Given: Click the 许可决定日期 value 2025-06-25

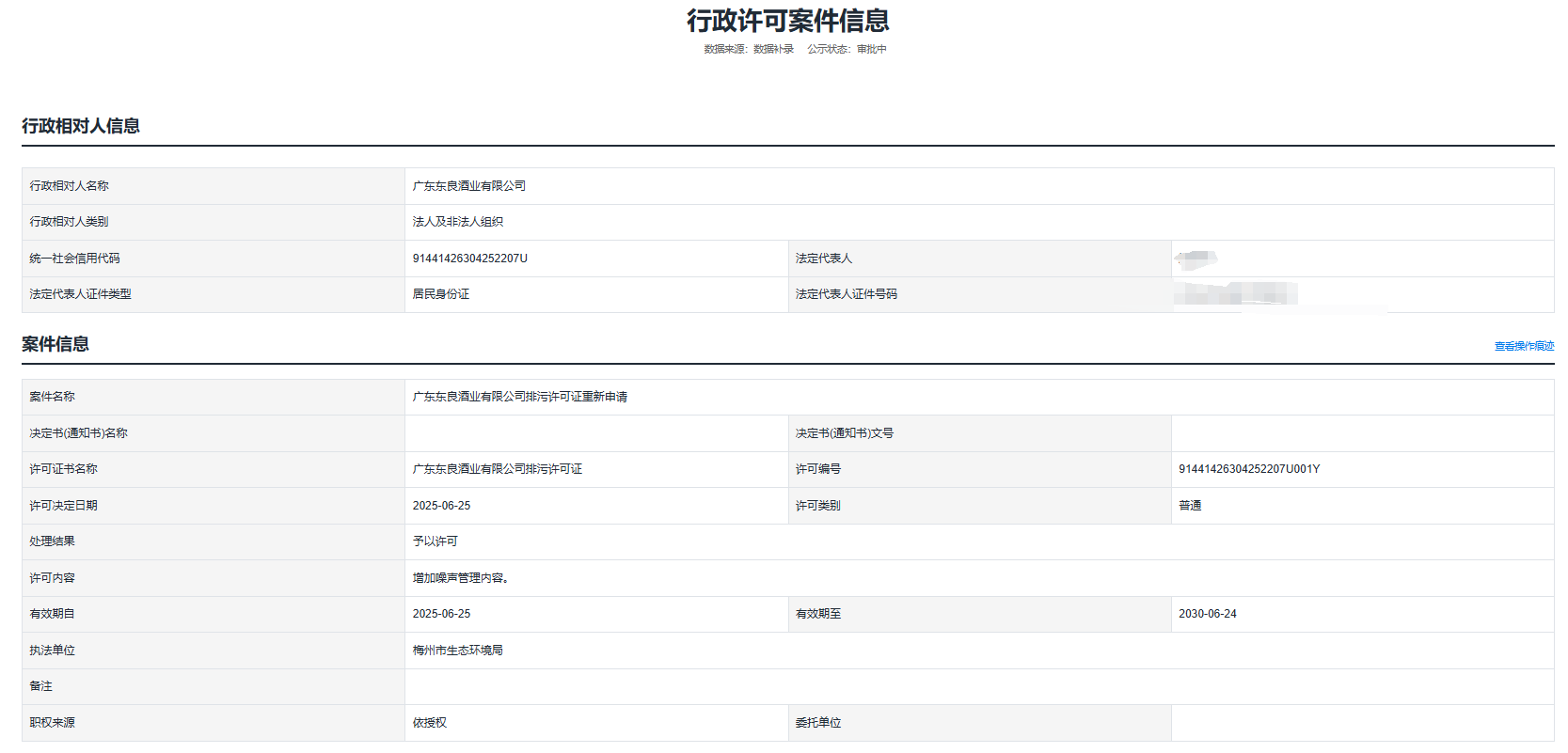Looking at the screenshot, I should [x=441, y=506].
